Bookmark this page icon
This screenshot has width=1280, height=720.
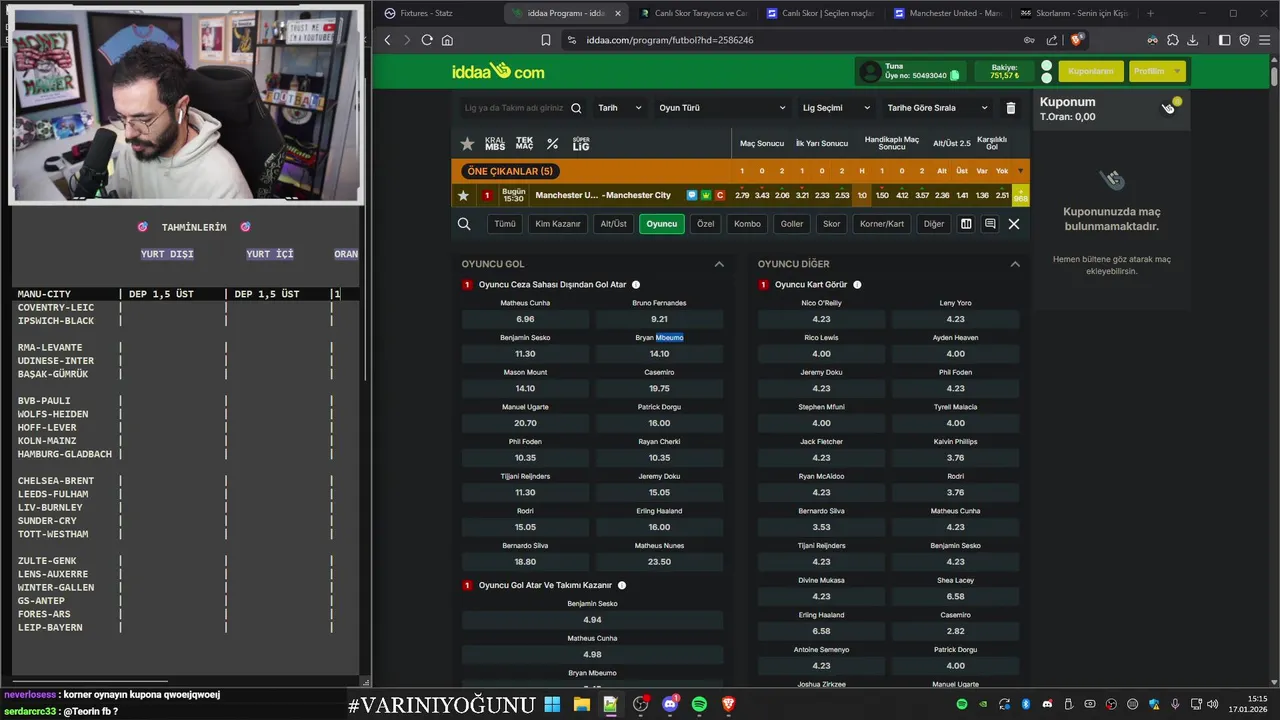click(x=546, y=40)
